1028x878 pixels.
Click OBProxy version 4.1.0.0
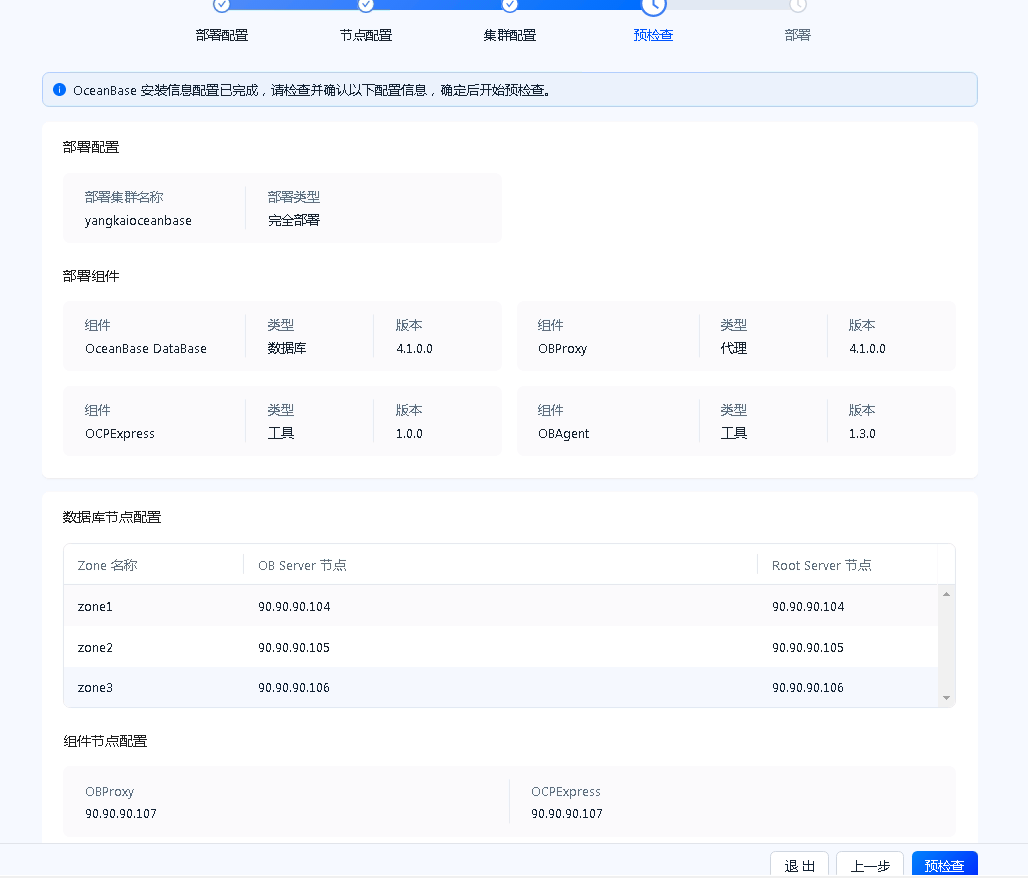click(x=867, y=349)
